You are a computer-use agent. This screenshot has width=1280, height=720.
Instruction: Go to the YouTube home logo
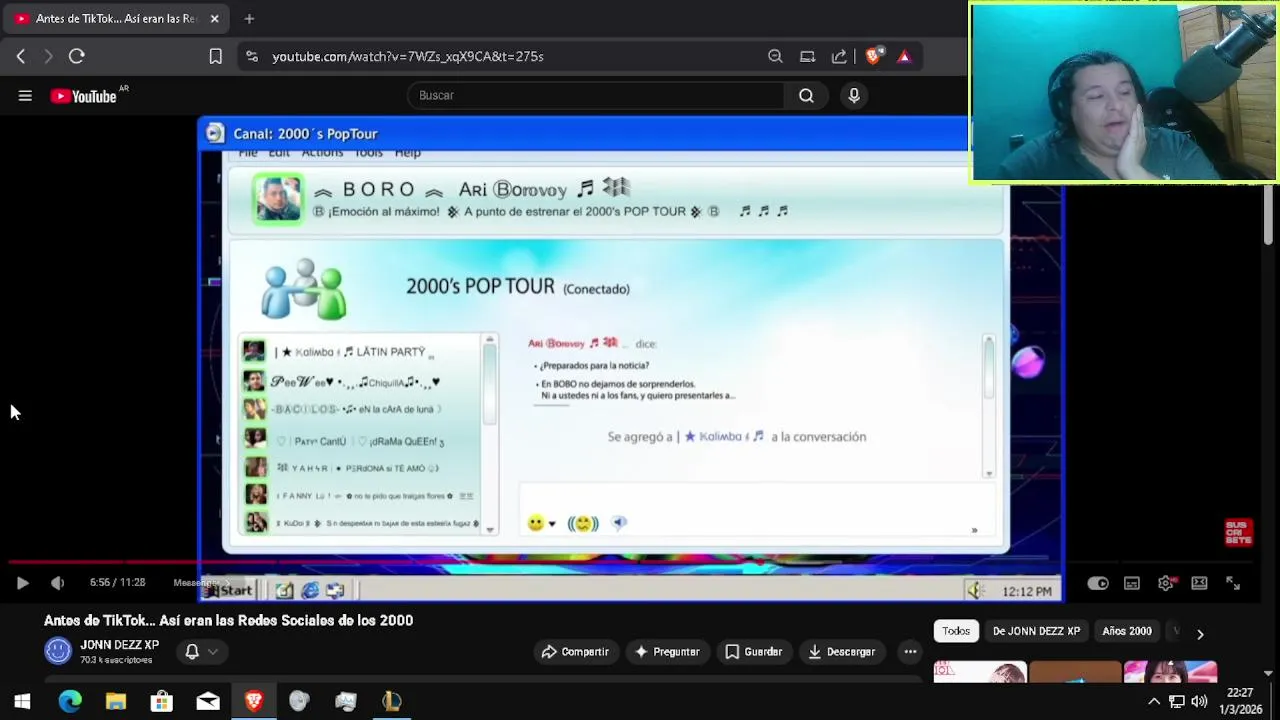click(x=84, y=96)
